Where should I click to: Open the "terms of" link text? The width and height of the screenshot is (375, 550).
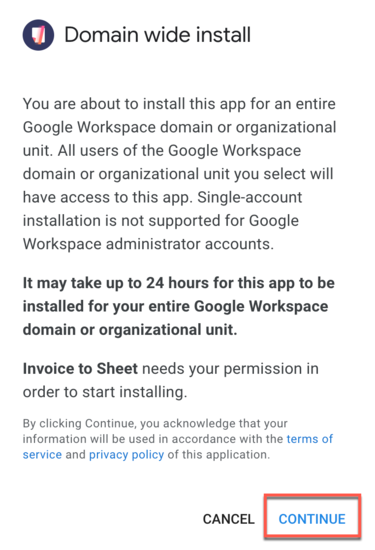tap(310, 439)
